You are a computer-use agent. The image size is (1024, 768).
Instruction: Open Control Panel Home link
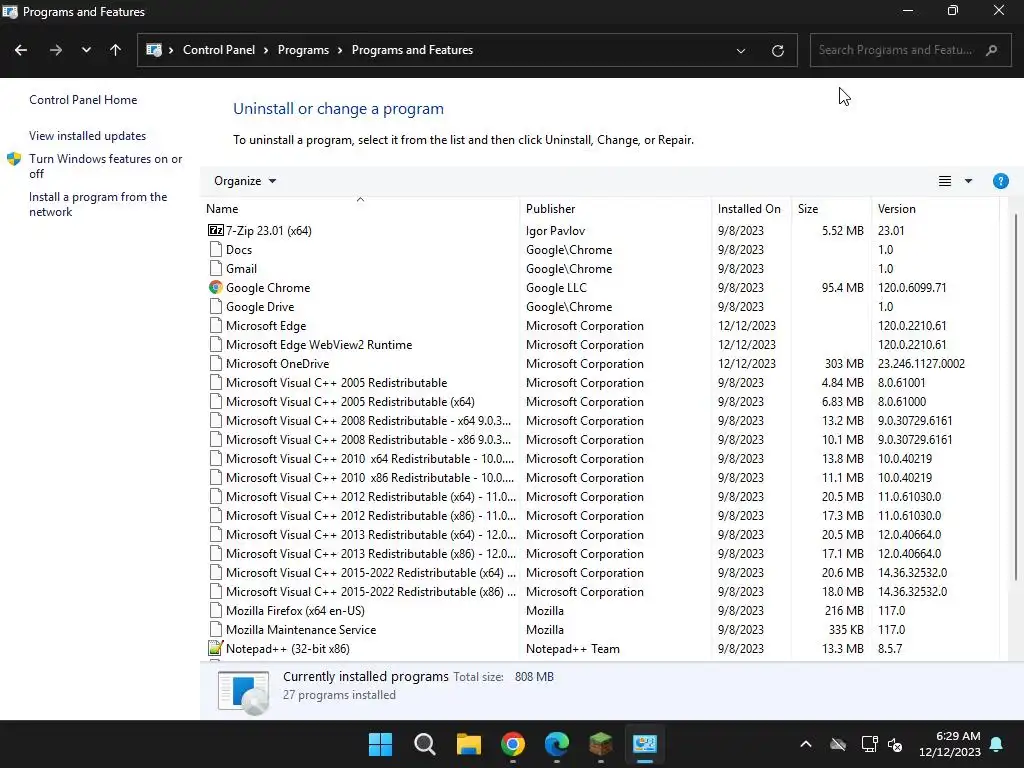click(x=83, y=100)
